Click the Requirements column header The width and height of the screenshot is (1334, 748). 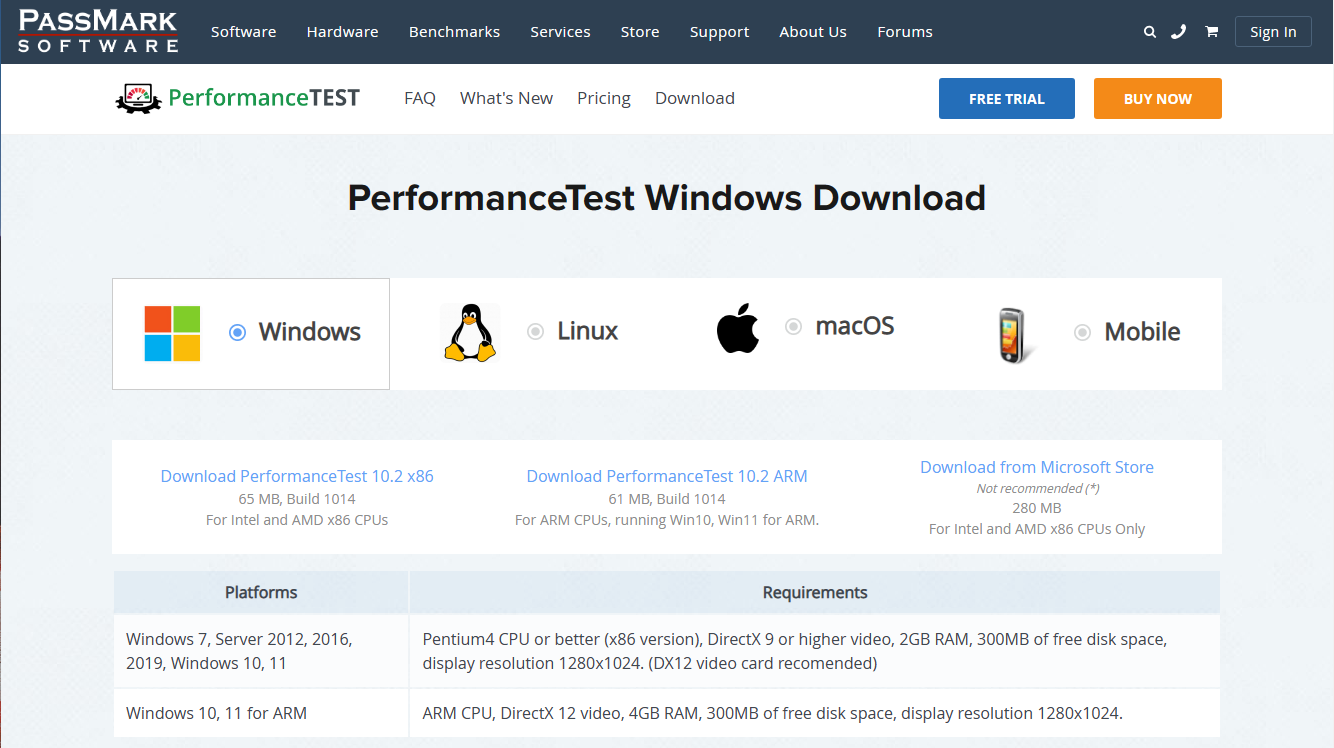click(x=815, y=592)
